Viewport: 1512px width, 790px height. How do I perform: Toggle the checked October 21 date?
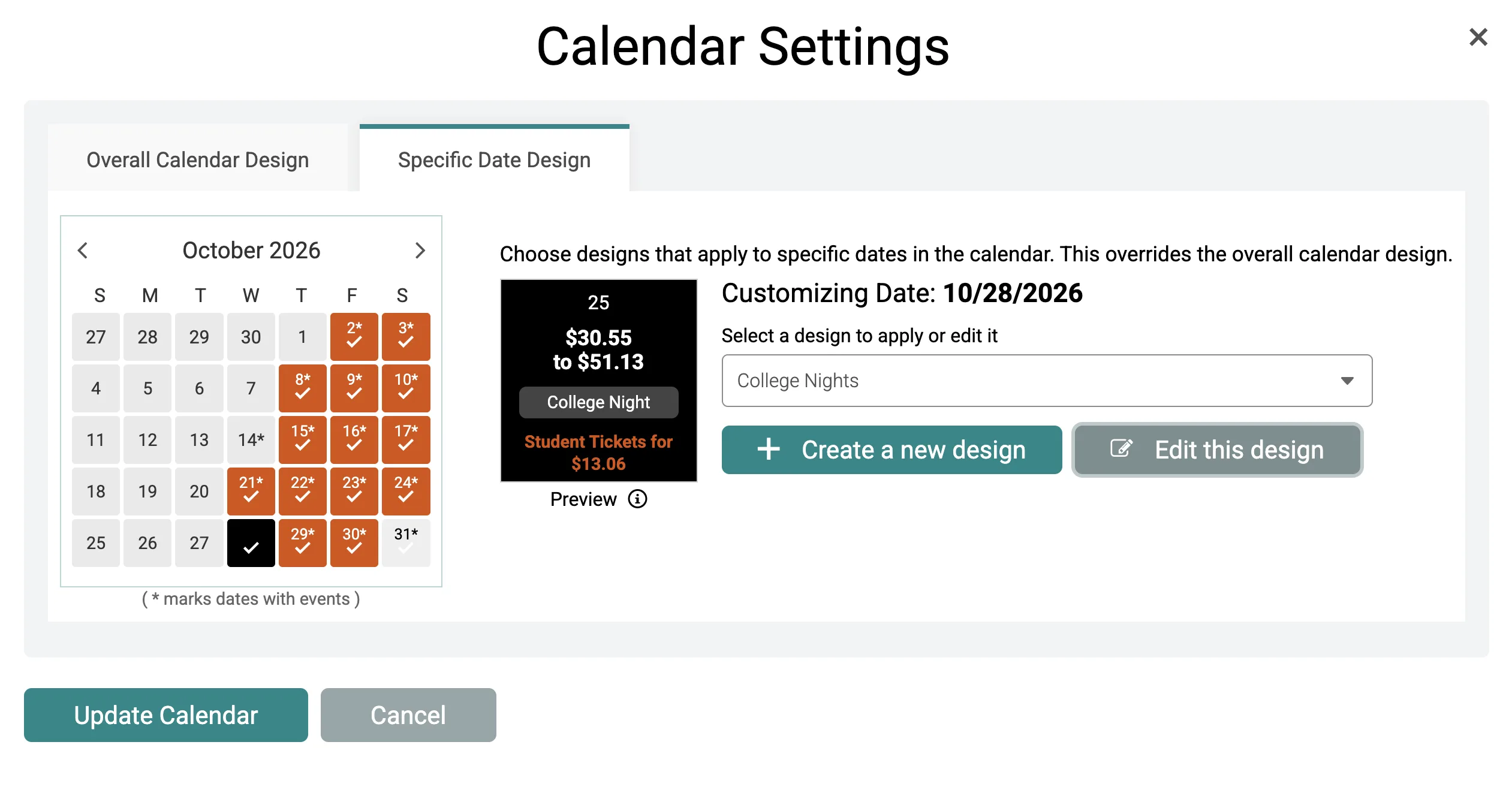tap(251, 491)
